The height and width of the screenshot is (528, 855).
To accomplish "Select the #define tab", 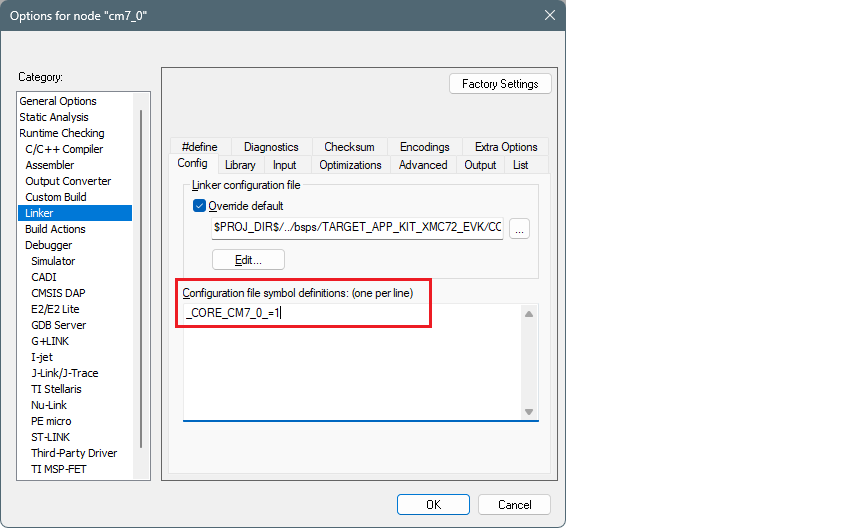I will coord(199,147).
